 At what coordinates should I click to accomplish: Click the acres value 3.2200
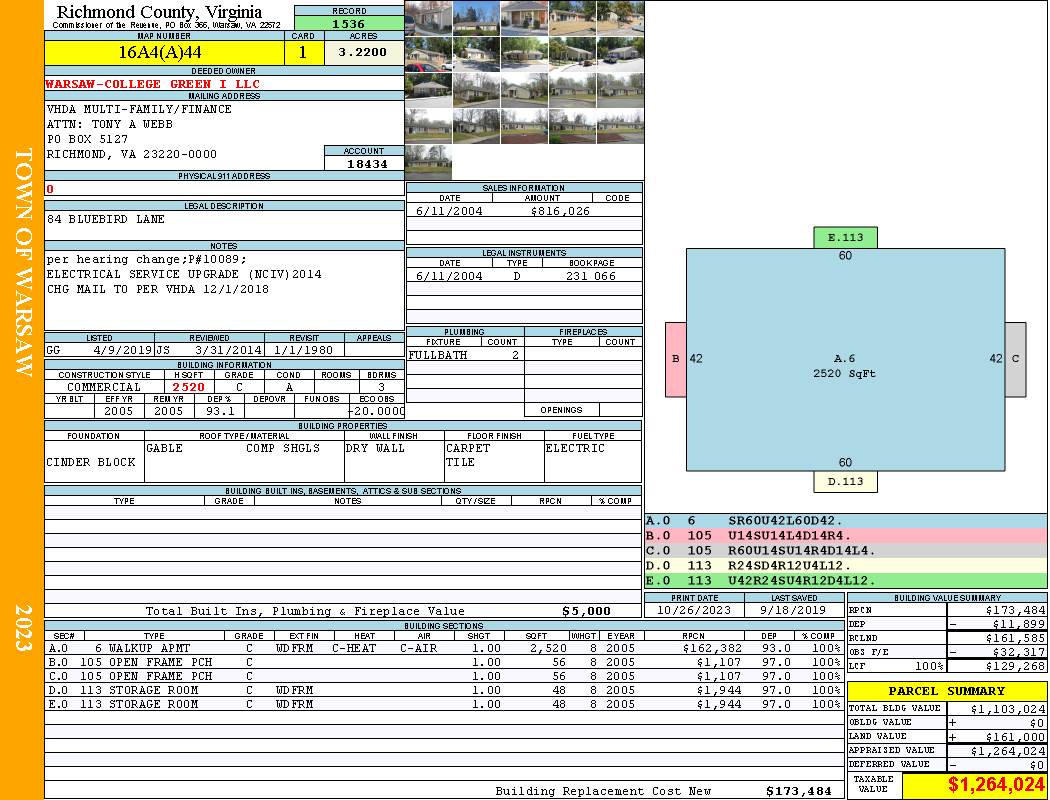(x=362, y=52)
